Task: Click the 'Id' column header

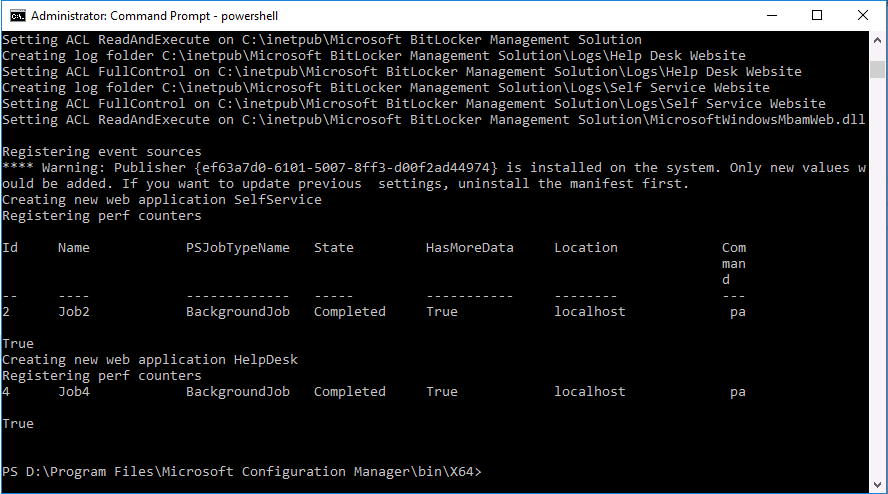Action: click(x=10, y=248)
